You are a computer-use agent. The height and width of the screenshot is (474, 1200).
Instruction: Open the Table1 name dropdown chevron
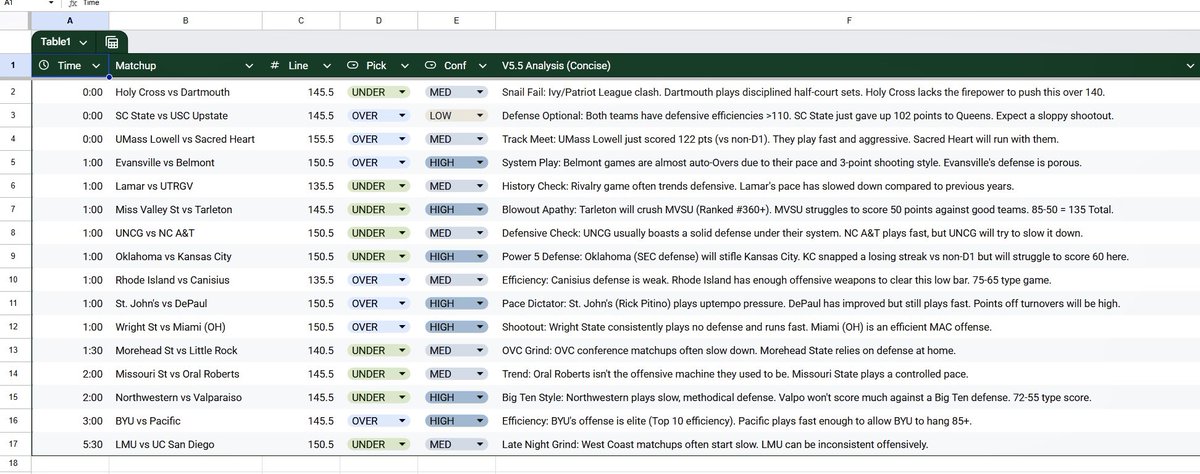click(x=83, y=42)
